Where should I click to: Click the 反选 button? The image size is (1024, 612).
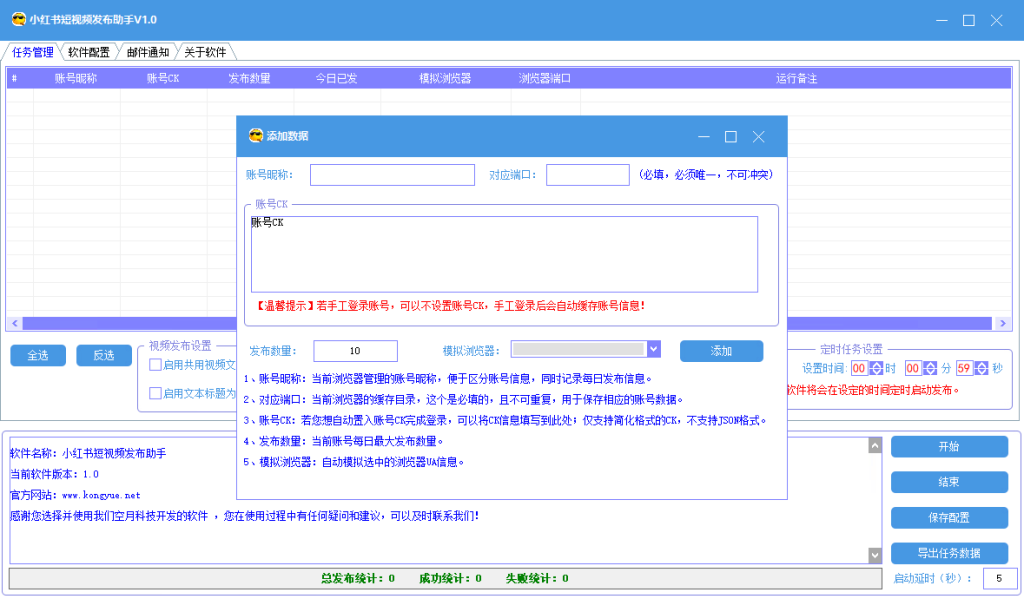click(104, 355)
